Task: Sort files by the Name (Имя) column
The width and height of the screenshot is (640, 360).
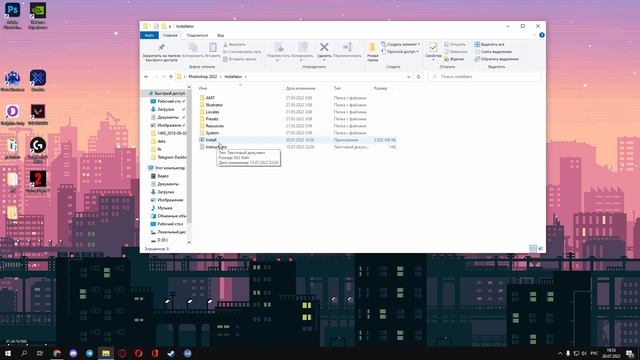Action: coord(203,88)
